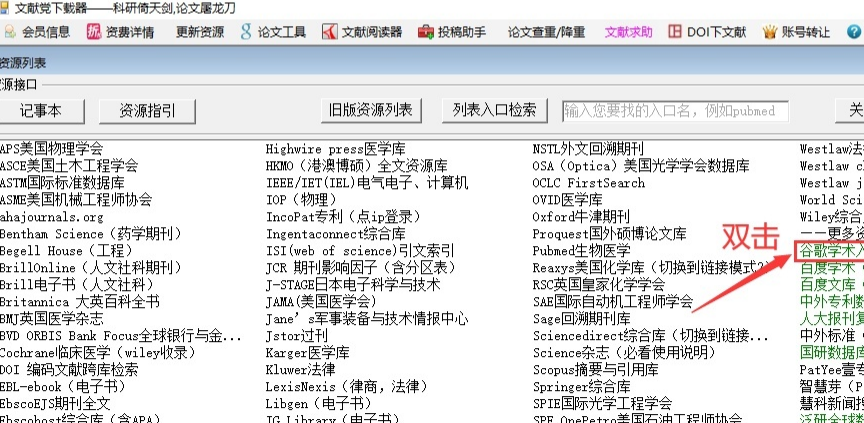Select Oxford牛津期刊 entry
Image resolution: width=864 pixels, height=423 pixels.
pos(581,216)
